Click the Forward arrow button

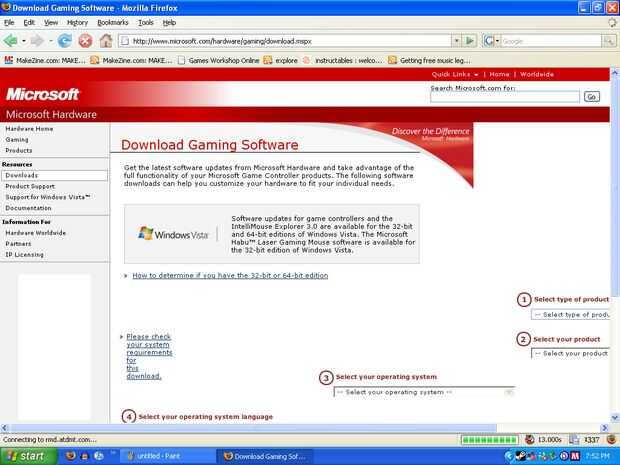(x=37, y=40)
